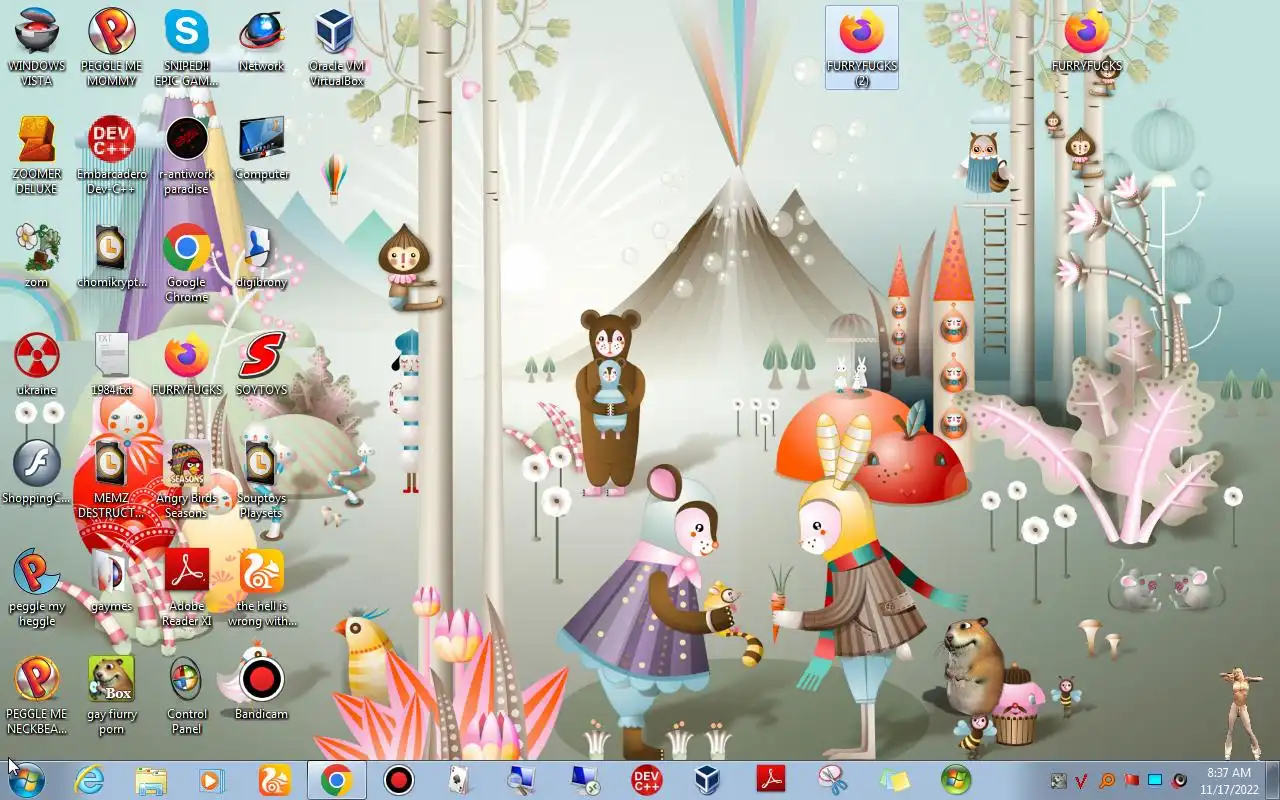Click the orange magnifier tray icon
Screen dimensions: 1280x800
(x=1106, y=781)
